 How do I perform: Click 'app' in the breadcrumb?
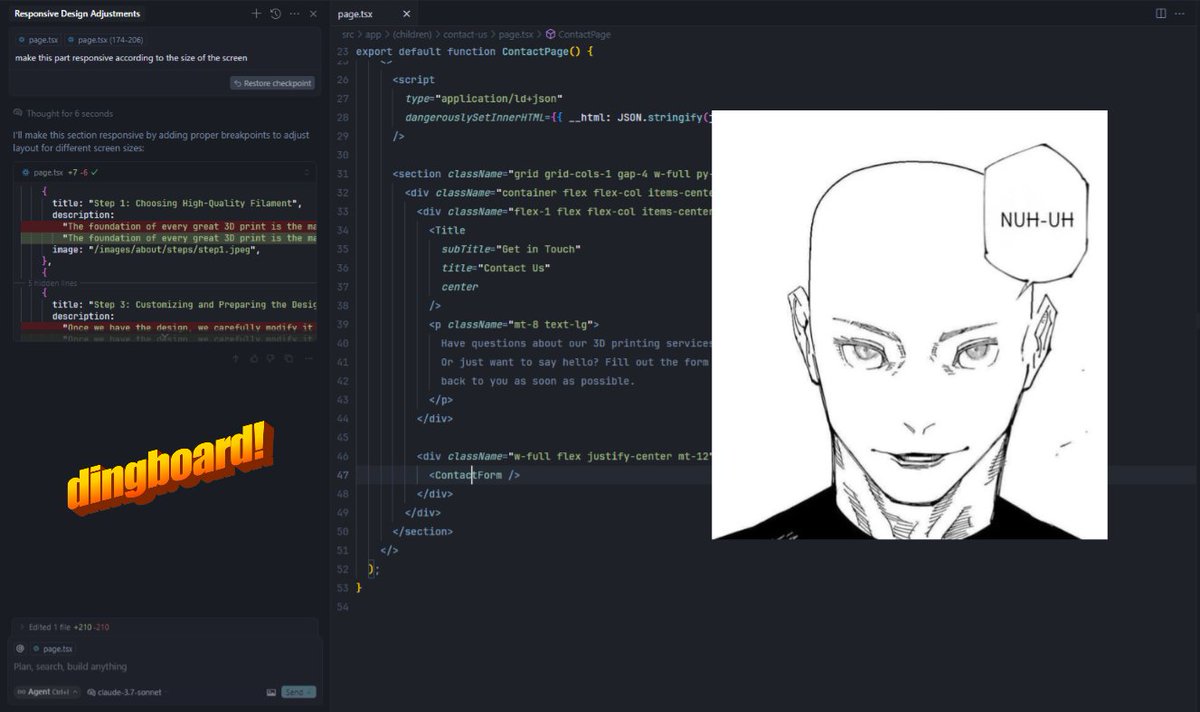click(372, 34)
